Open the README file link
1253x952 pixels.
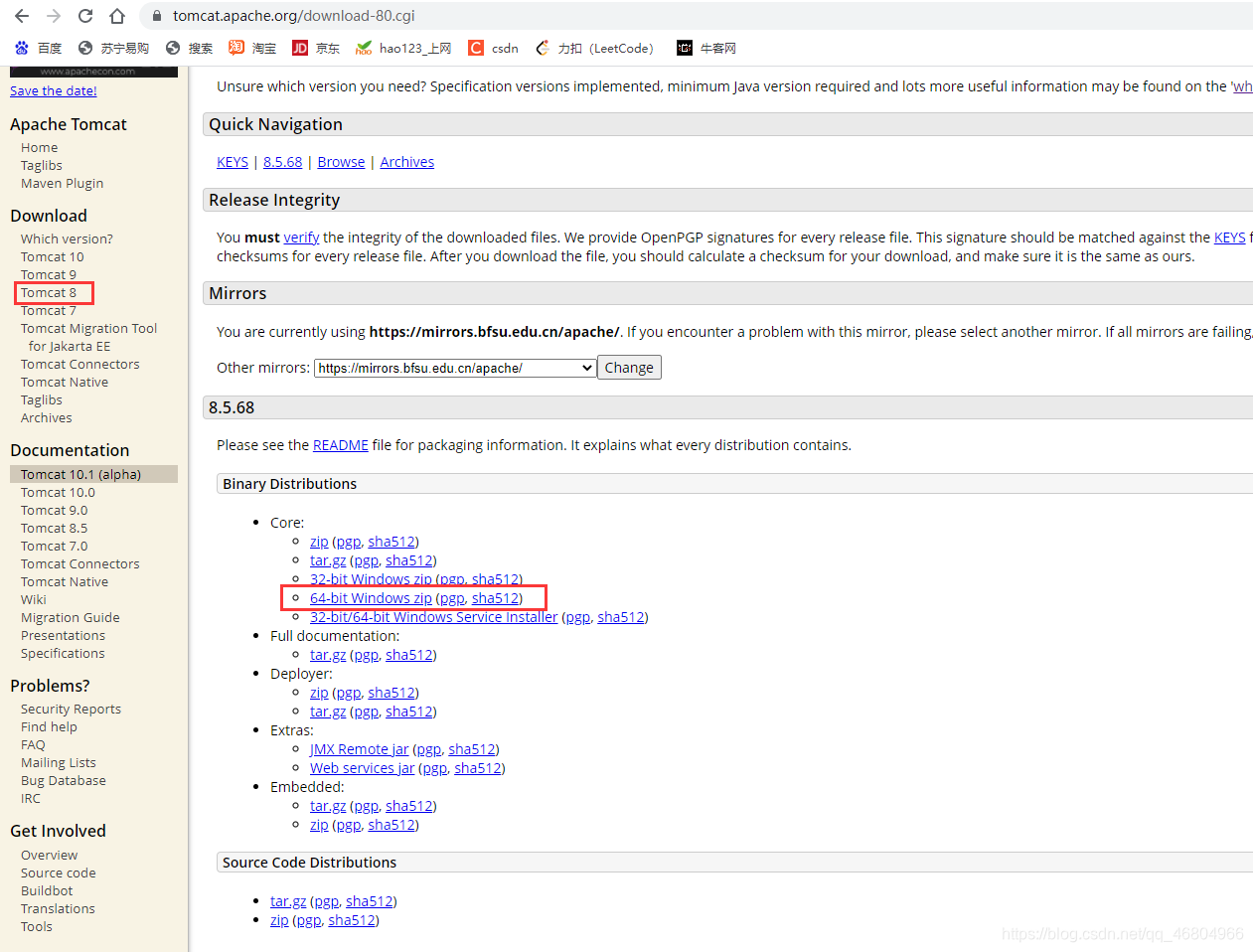[x=340, y=445]
